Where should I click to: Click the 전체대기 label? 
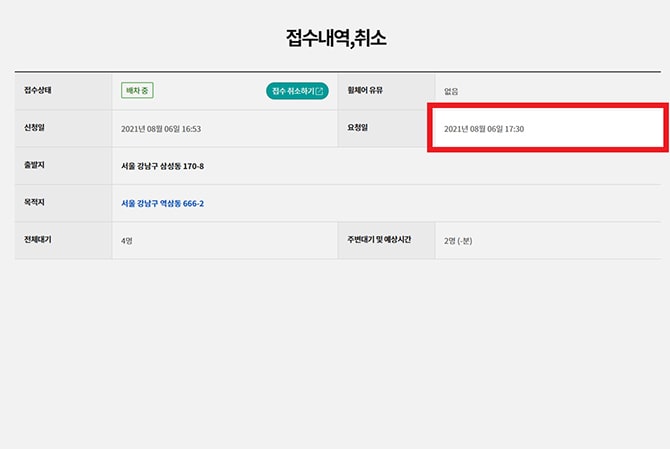pyautogui.click(x=38, y=239)
